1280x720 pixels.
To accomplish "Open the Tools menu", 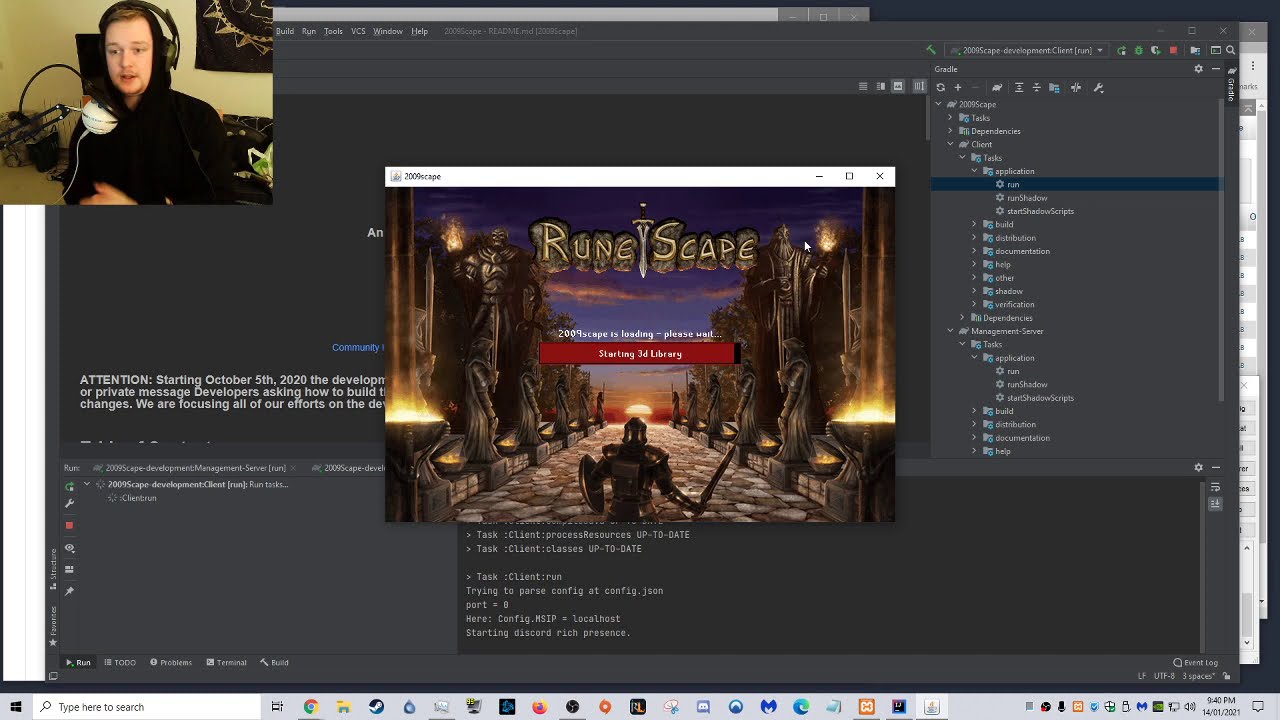I will coord(333,31).
